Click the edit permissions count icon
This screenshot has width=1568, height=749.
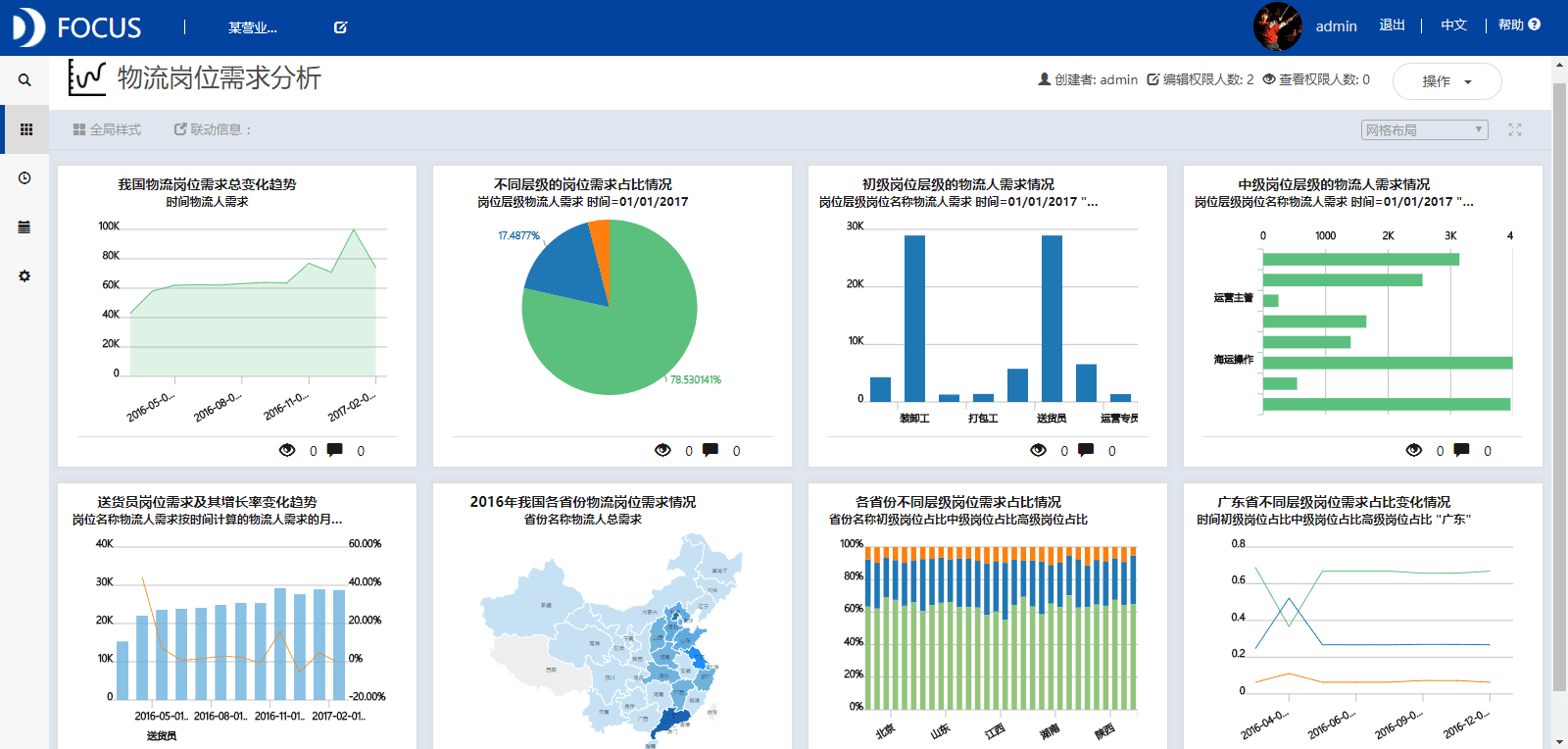coord(1153,79)
